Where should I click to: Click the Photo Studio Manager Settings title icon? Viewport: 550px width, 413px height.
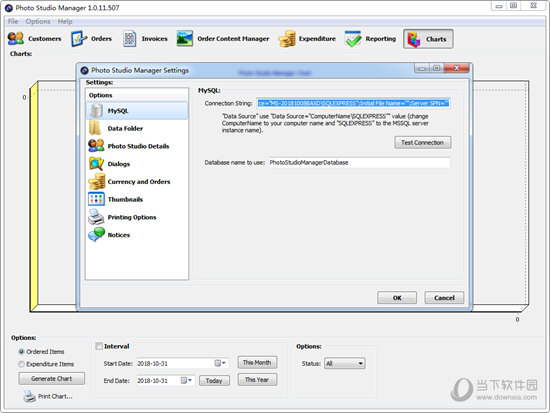click(x=85, y=71)
